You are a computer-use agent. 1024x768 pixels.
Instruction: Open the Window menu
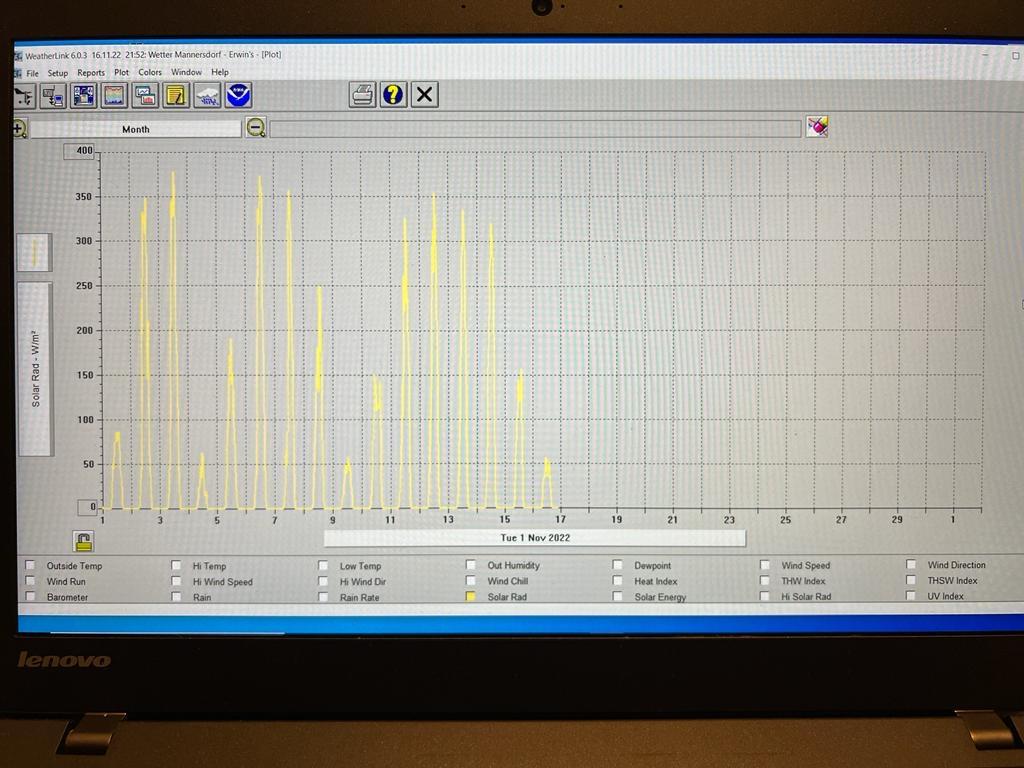click(x=186, y=72)
